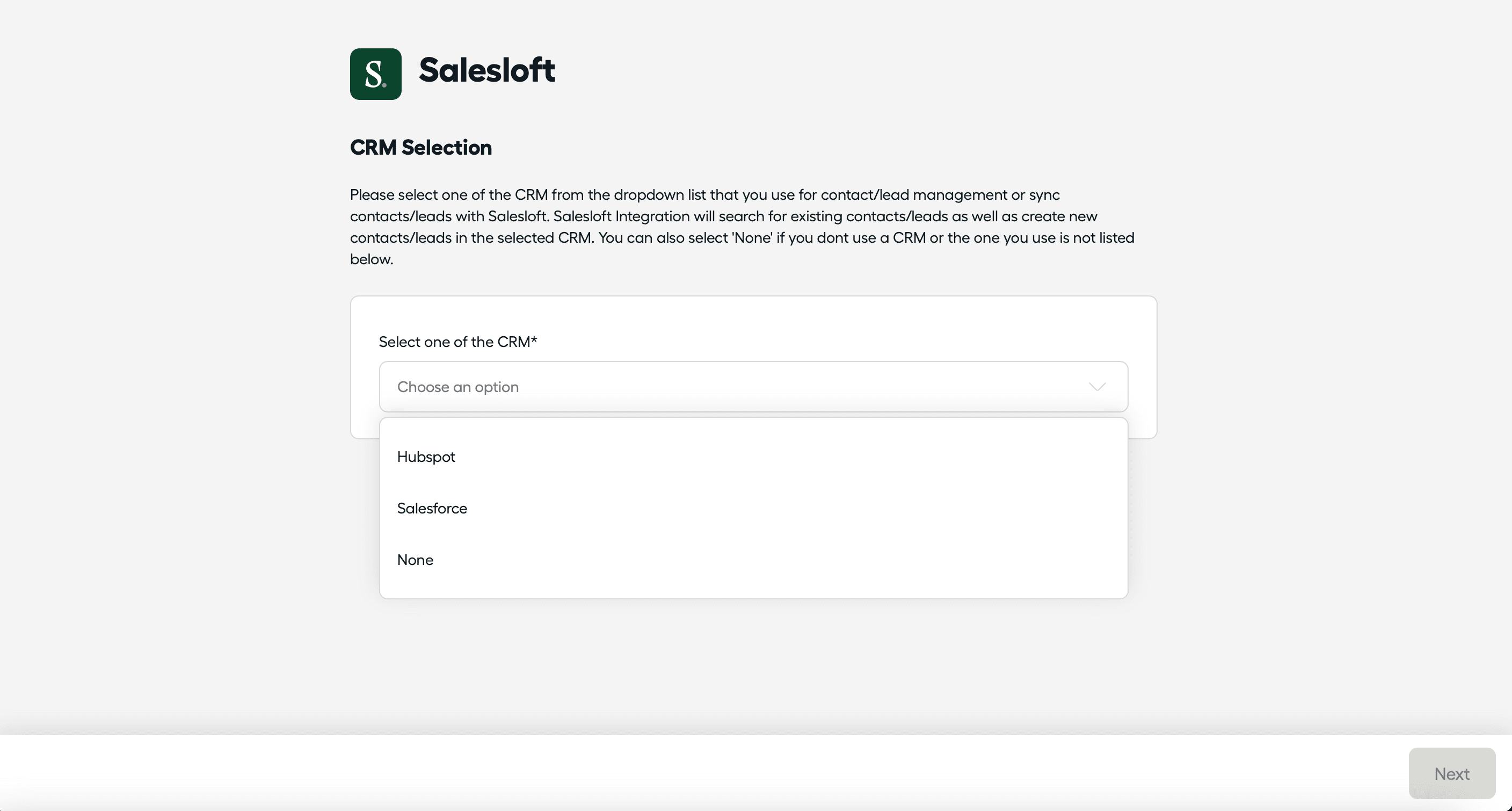Click empty space right of the Salesforce option
Viewport: 1512px width, 811px height.
pos(793,509)
